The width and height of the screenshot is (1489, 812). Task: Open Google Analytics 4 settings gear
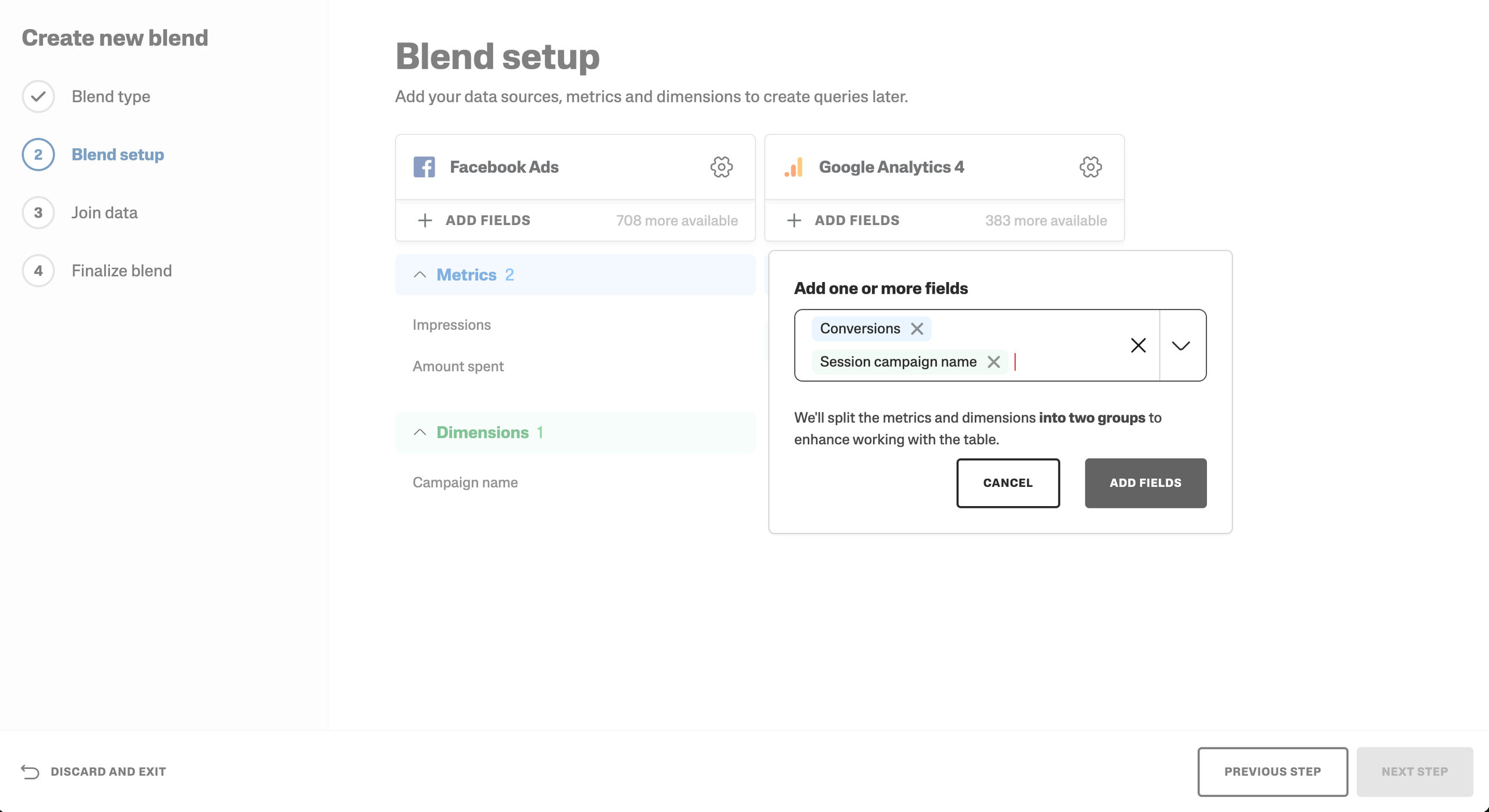point(1090,167)
